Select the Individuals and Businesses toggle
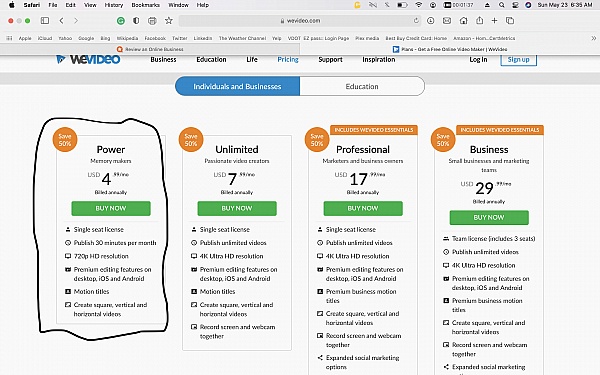 coord(237,86)
